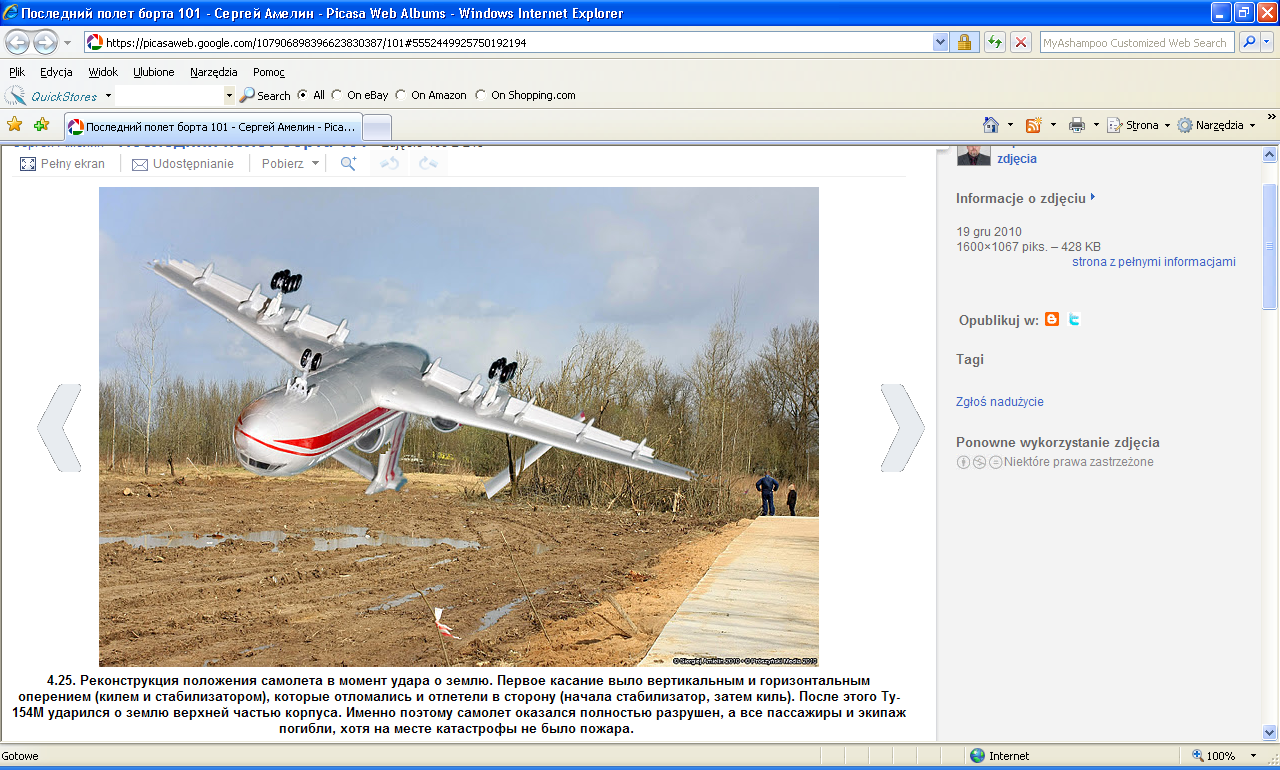Image resolution: width=1280 pixels, height=770 pixels.
Task: Click the magnifier search button beside MyAshampoo box
Action: (1249, 42)
